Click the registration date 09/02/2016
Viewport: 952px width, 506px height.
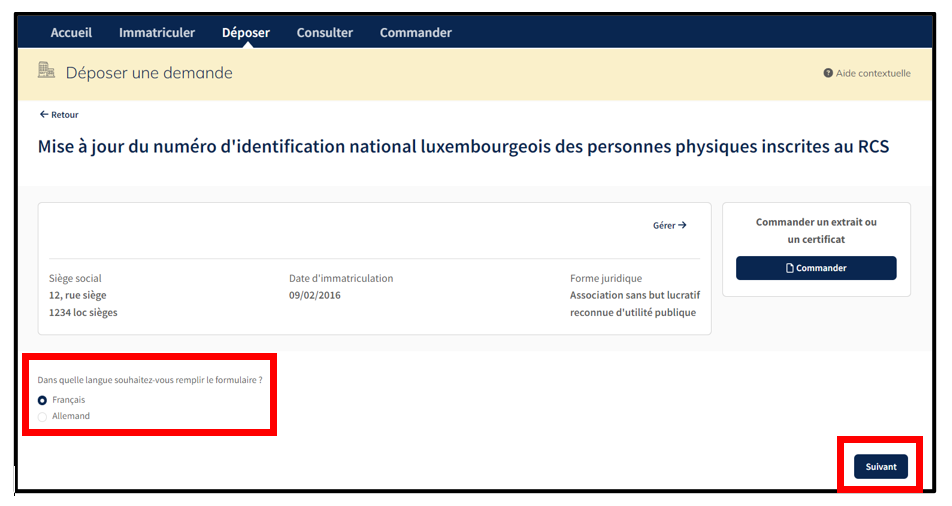pyautogui.click(x=315, y=295)
